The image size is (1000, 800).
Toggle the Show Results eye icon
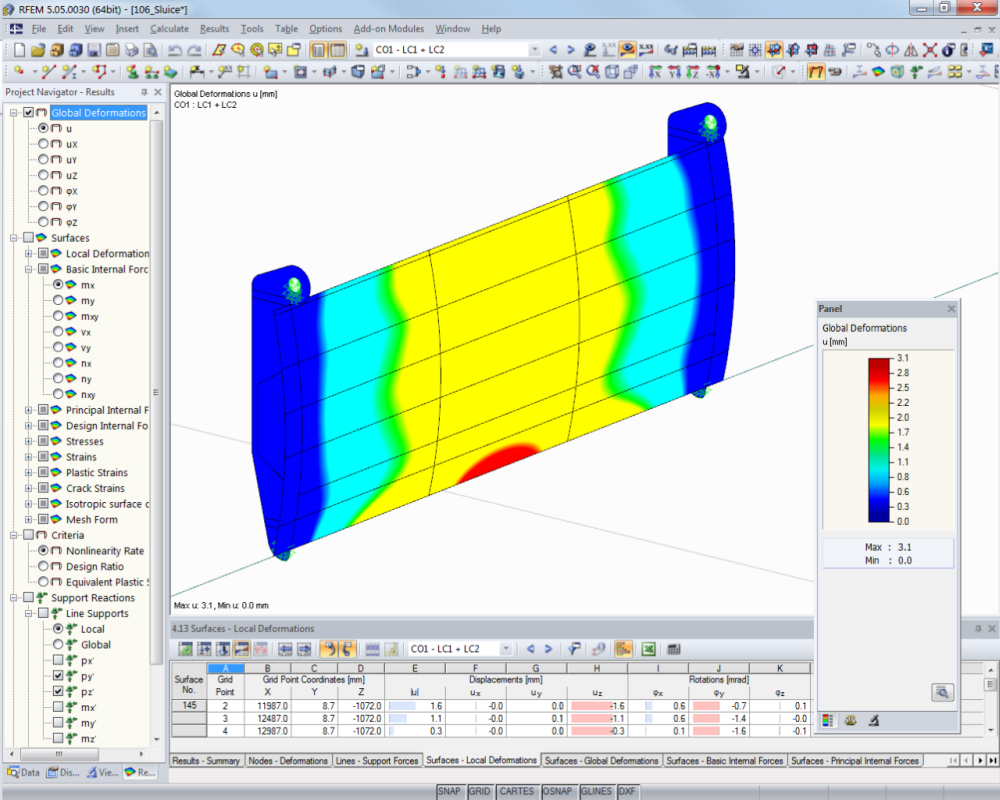click(627, 50)
